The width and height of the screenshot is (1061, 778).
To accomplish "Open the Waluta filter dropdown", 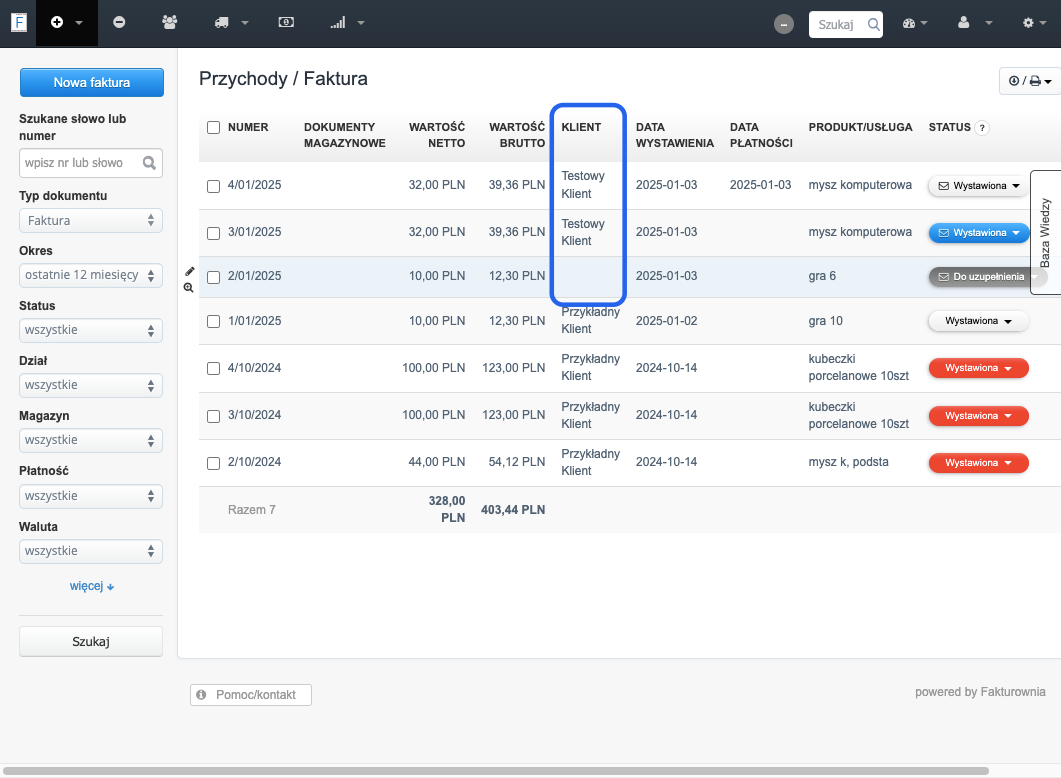I will click(91, 551).
